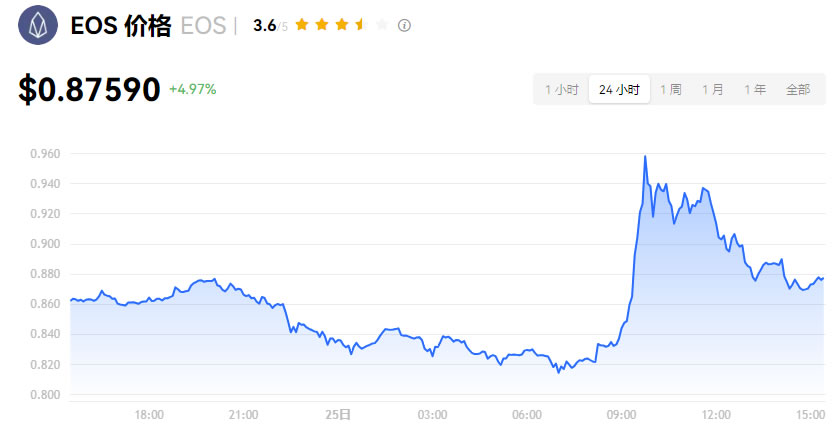Click the info icon beside the rating

click(x=404, y=26)
